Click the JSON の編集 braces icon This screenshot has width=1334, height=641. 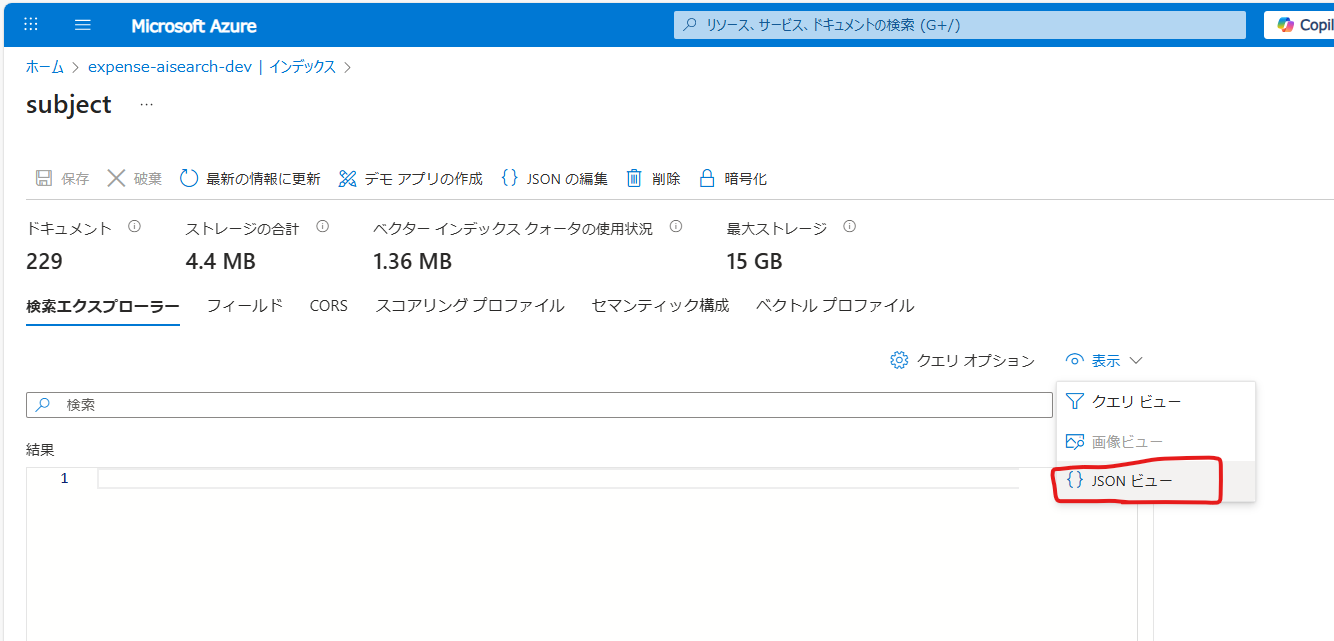click(x=509, y=179)
